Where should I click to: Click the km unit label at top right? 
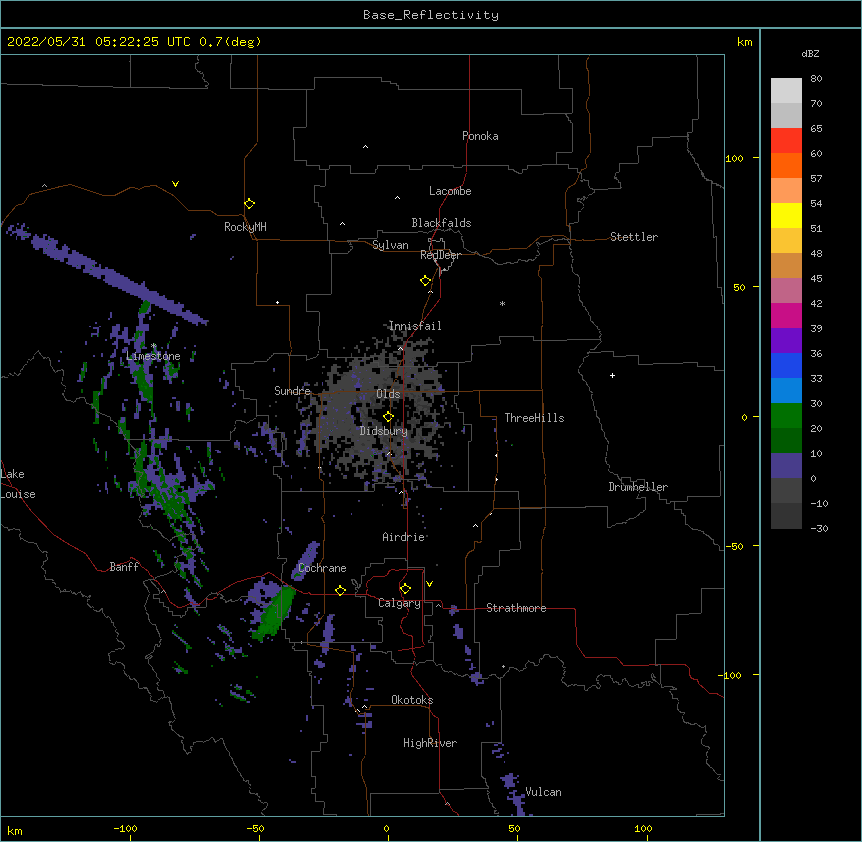pyautogui.click(x=744, y=42)
